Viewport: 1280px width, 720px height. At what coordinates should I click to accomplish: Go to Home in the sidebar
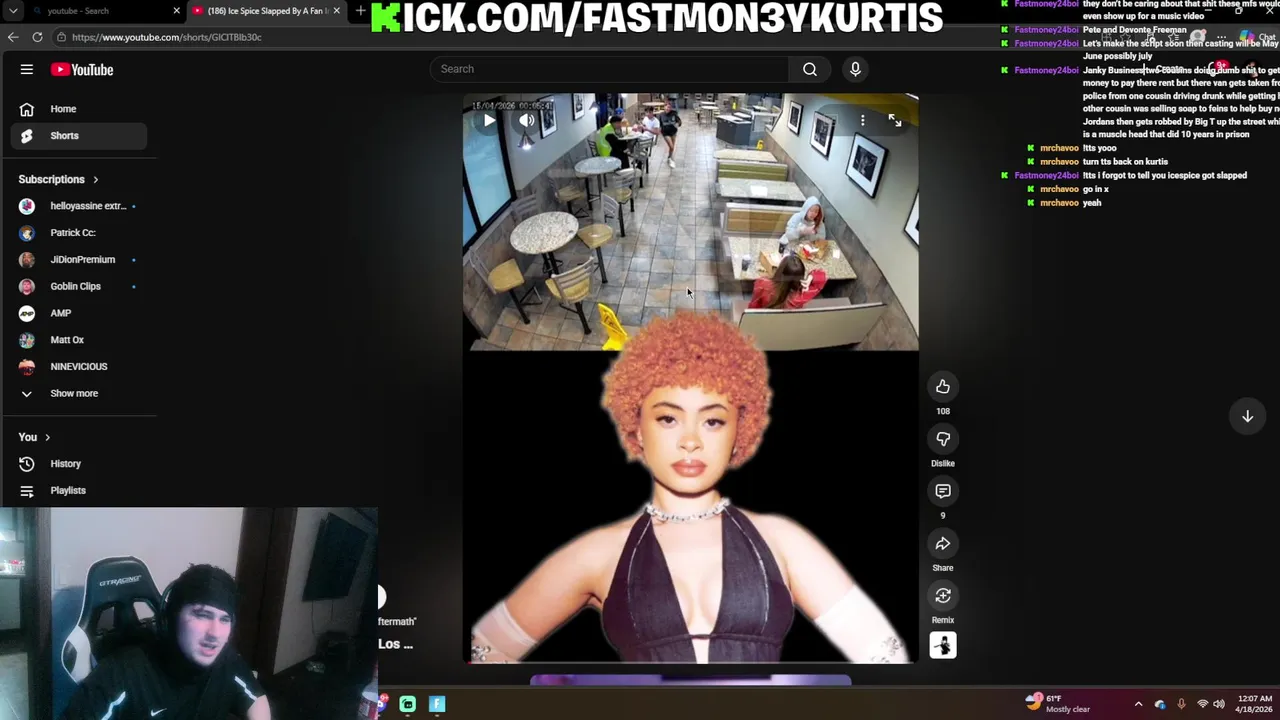click(x=79, y=109)
